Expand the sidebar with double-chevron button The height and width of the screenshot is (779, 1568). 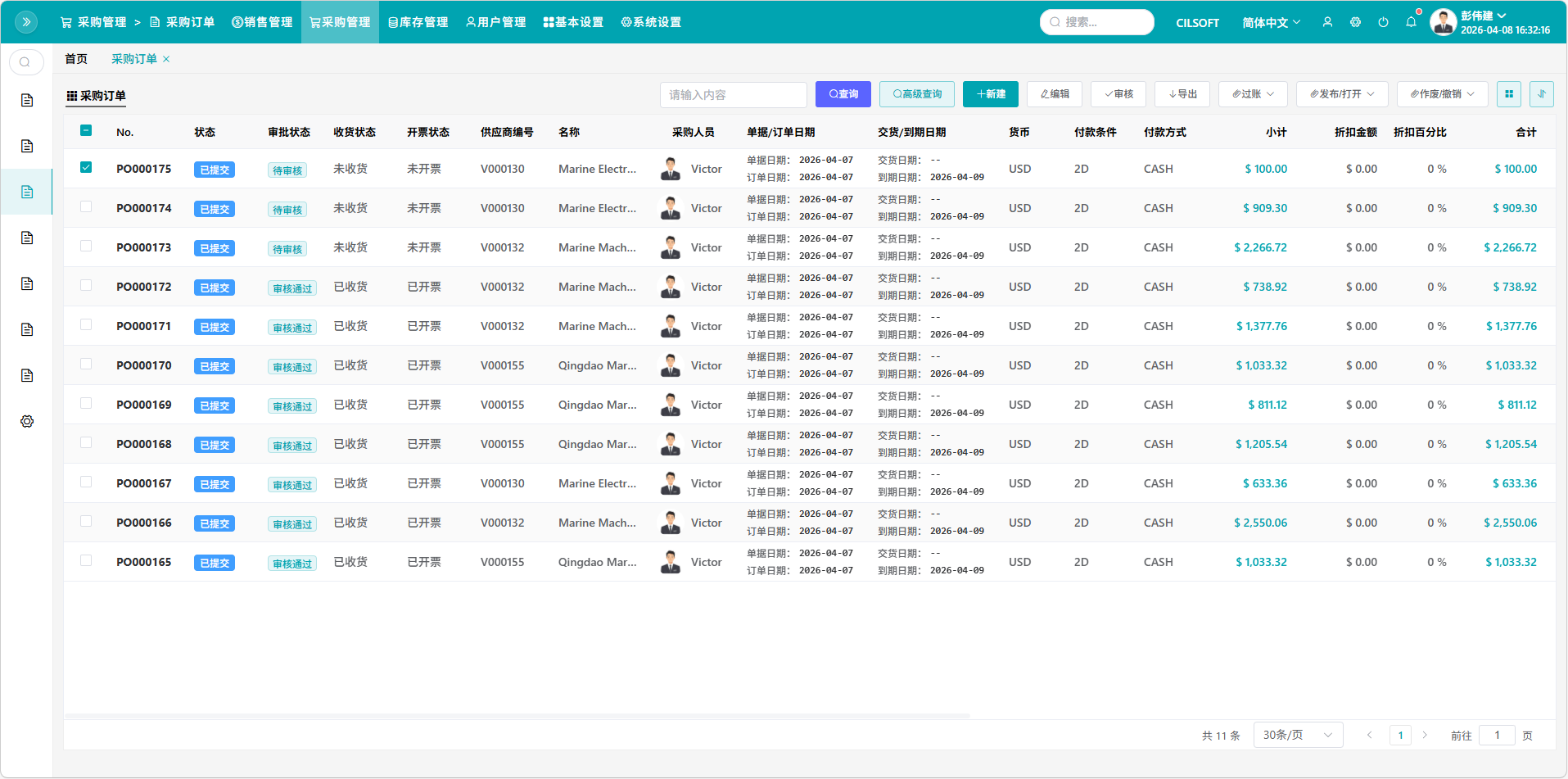26,22
